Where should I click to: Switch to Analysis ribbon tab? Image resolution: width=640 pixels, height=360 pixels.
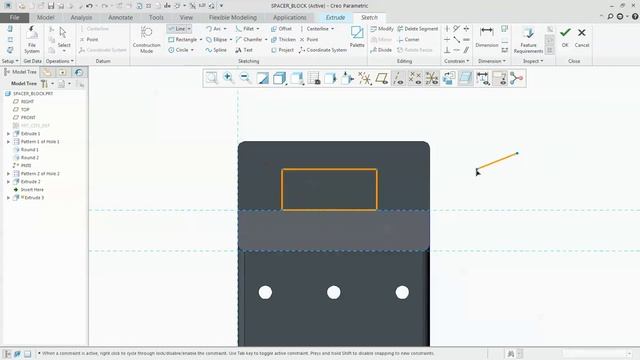tap(81, 17)
